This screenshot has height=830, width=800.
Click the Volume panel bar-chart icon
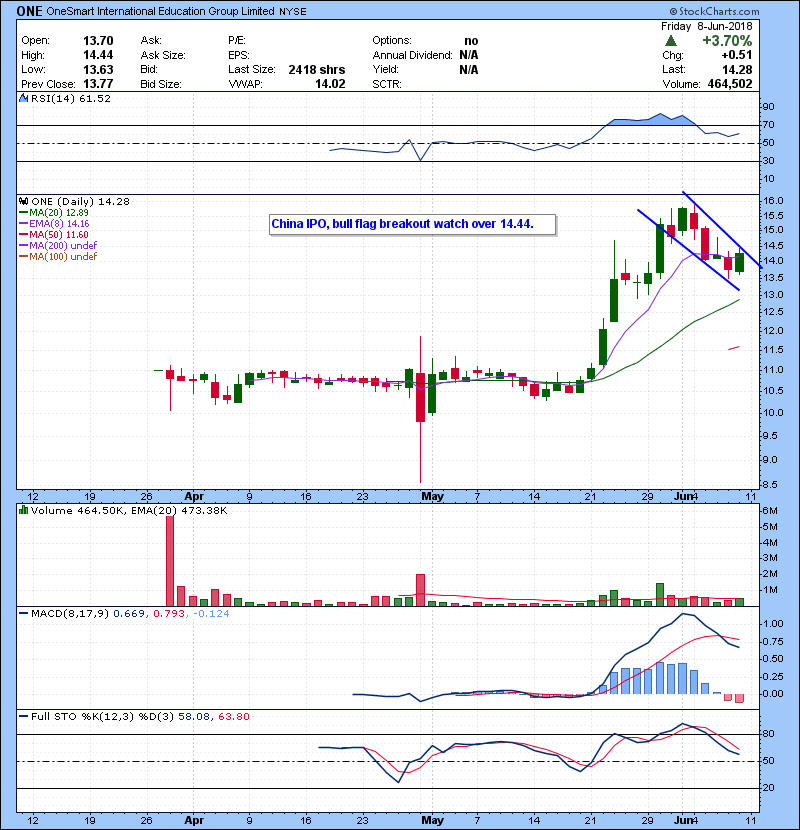click(x=23, y=510)
